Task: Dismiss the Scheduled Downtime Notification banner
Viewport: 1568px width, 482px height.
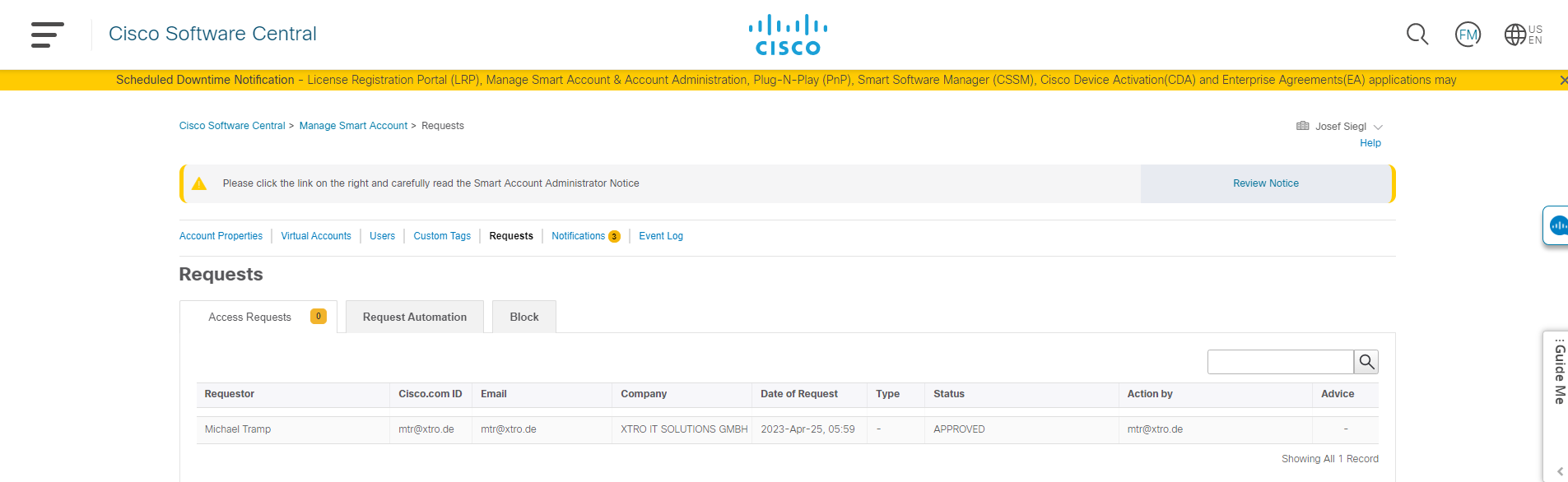Action: pos(1563,80)
